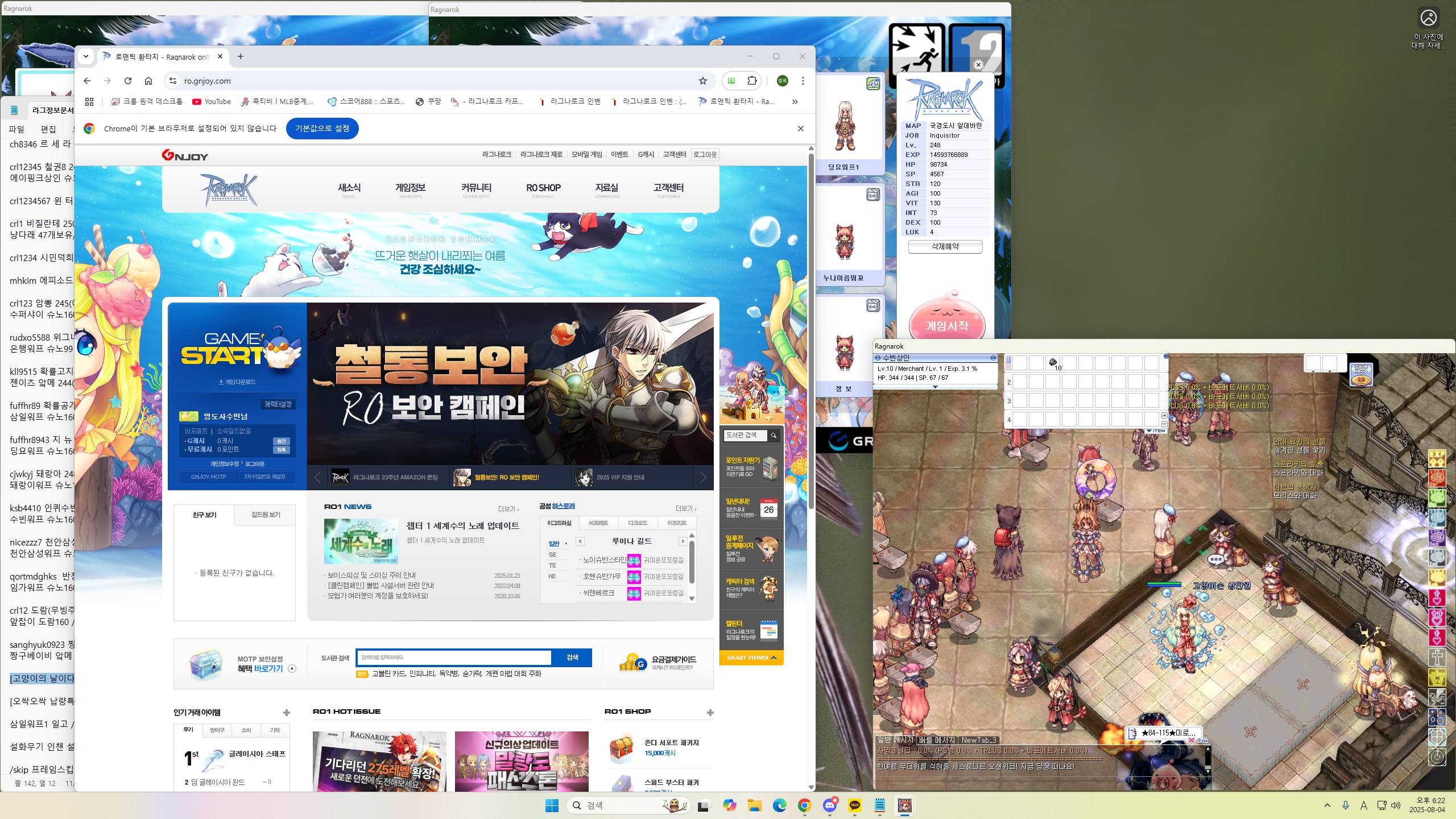The width and height of the screenshot is (1456, 819).
Task: Show more bookmarks chevron
Action: (x=795, y=101)
